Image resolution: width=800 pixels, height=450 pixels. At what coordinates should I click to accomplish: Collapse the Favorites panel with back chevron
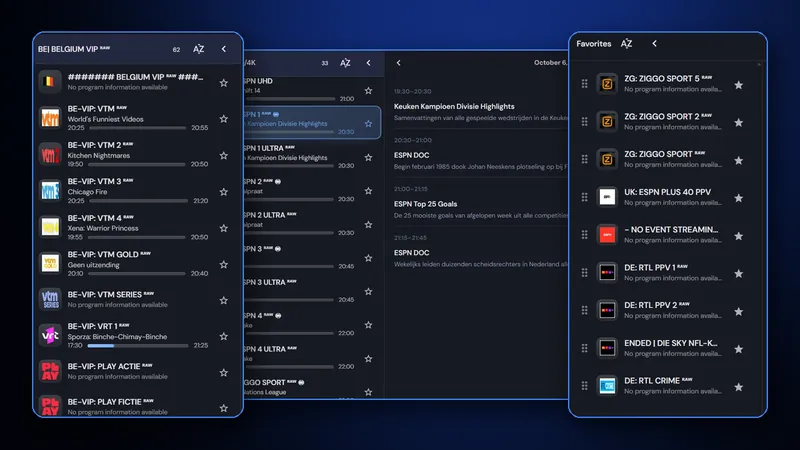point(655,44)
